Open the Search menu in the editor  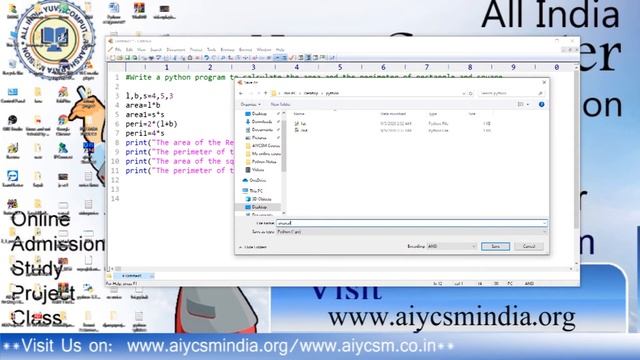(156, 50)
